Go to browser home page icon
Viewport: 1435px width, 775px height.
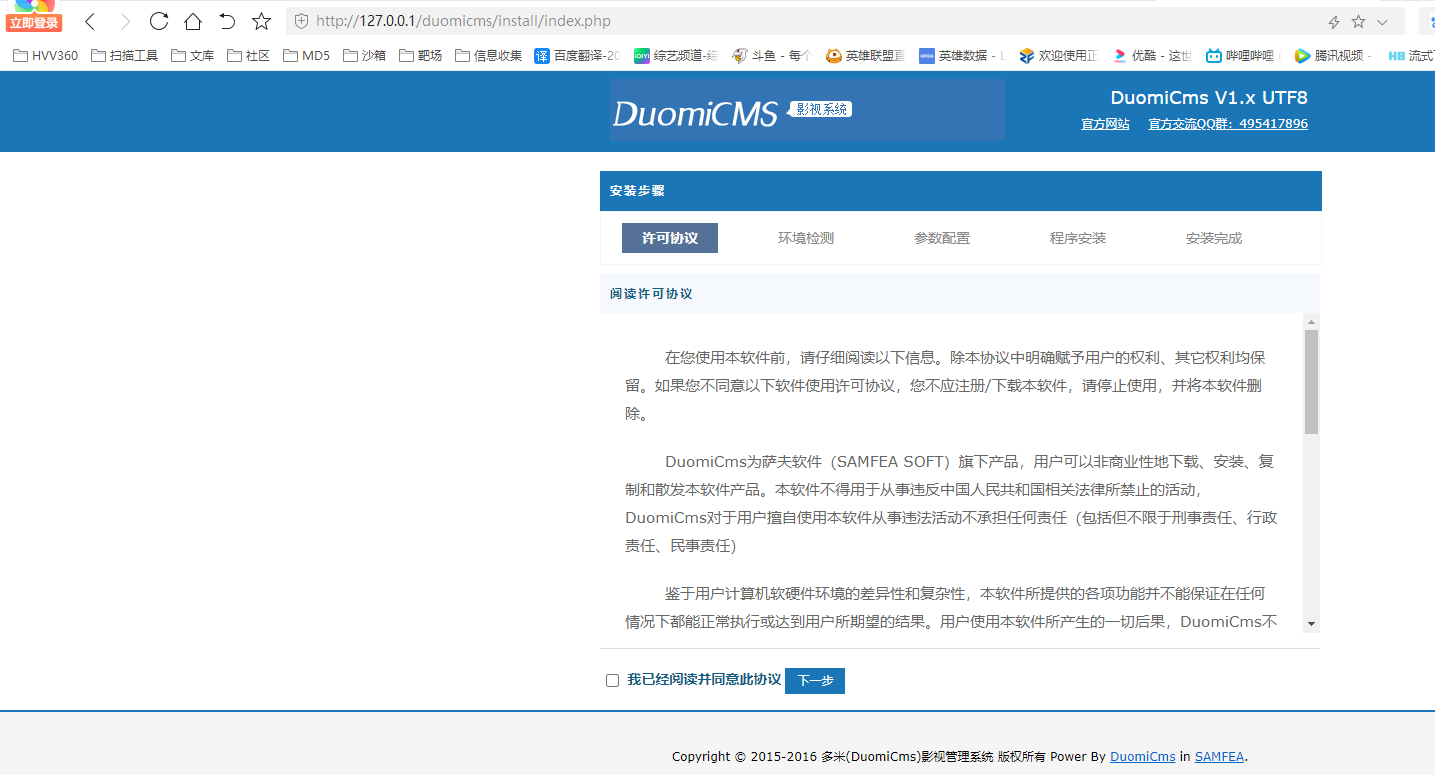coord(193,21)
